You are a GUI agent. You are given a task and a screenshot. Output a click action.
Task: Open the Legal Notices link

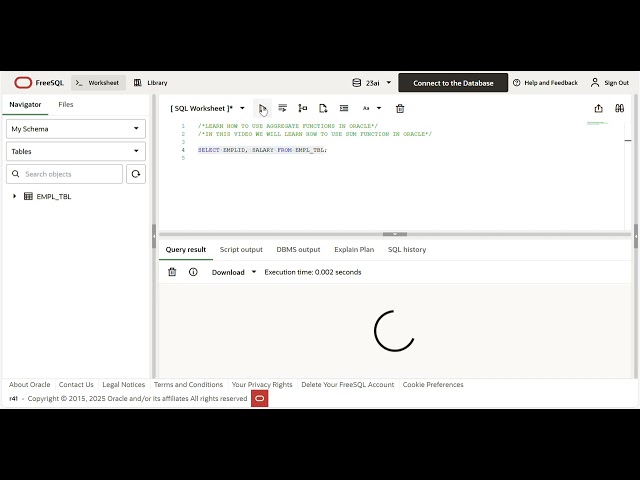click(x=124, y=384)
